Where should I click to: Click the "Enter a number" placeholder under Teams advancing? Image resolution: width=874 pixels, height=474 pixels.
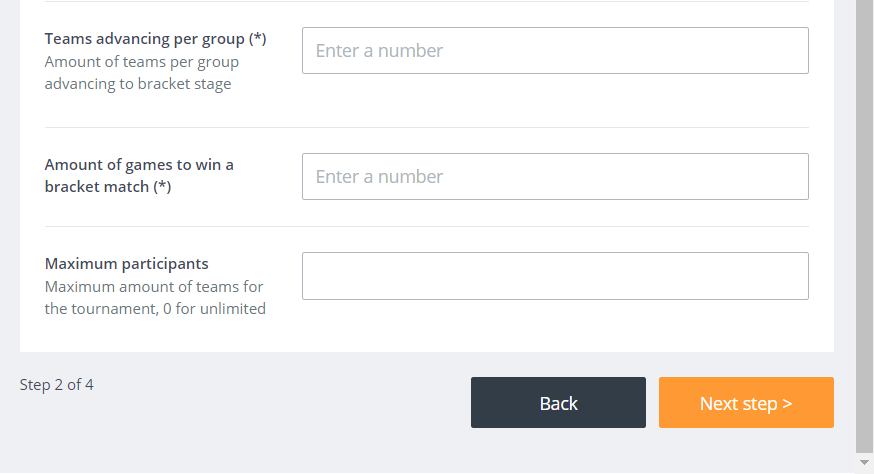tap(379, 50)
